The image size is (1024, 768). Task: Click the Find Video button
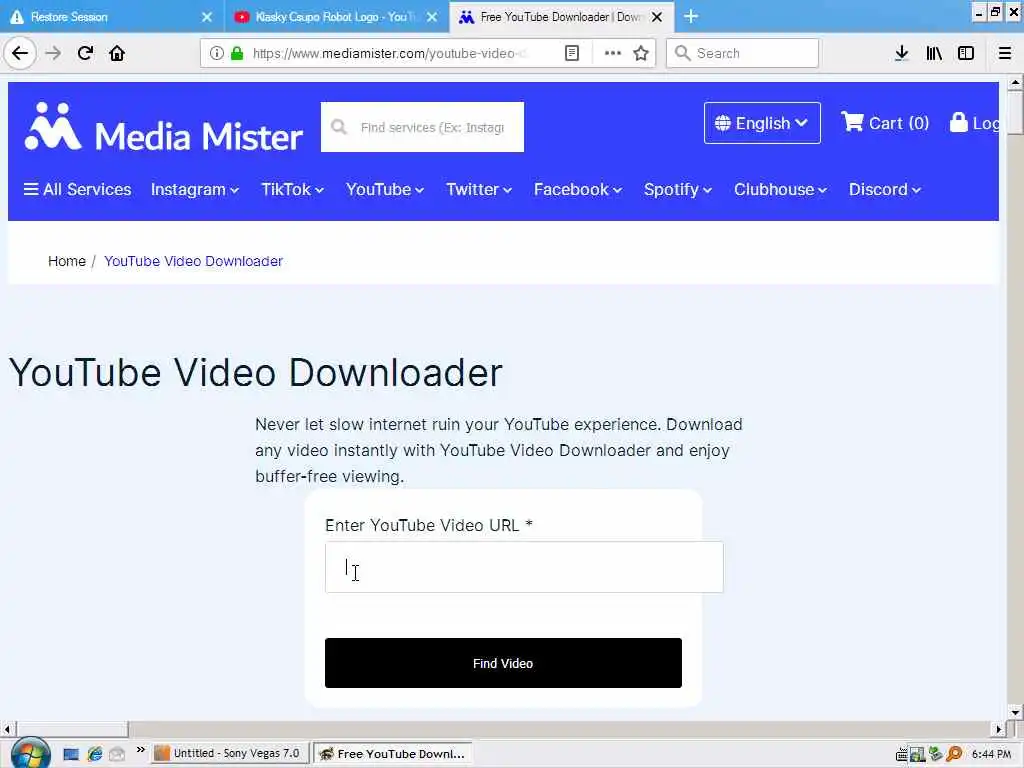pyautogui.click(x=503, y=663)
